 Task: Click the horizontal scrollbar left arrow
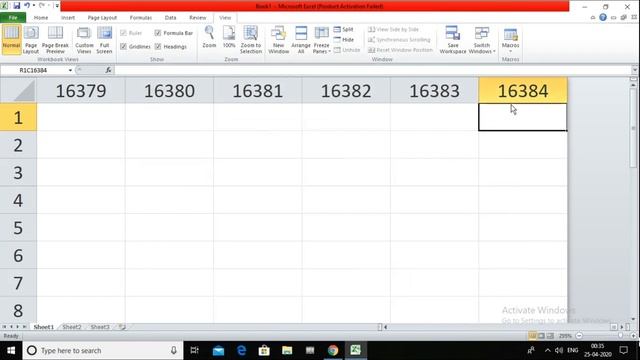385,327
